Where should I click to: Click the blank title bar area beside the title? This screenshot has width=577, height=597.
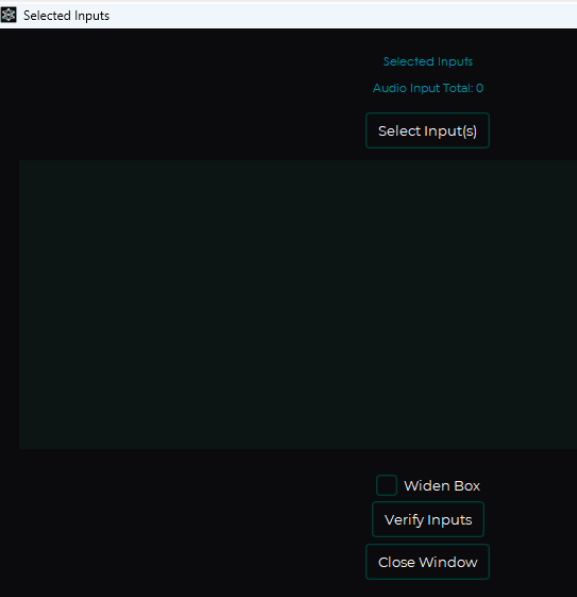(343, 15)
